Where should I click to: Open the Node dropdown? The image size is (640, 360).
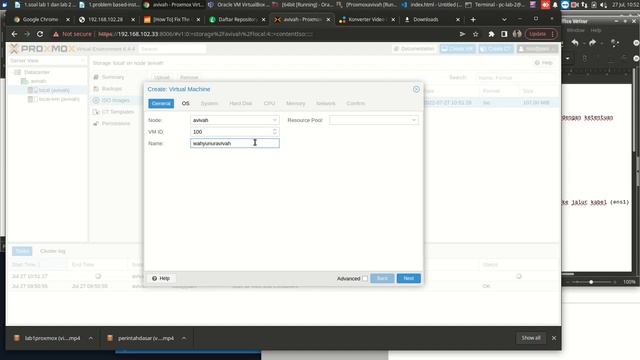[x=275, y=120]
